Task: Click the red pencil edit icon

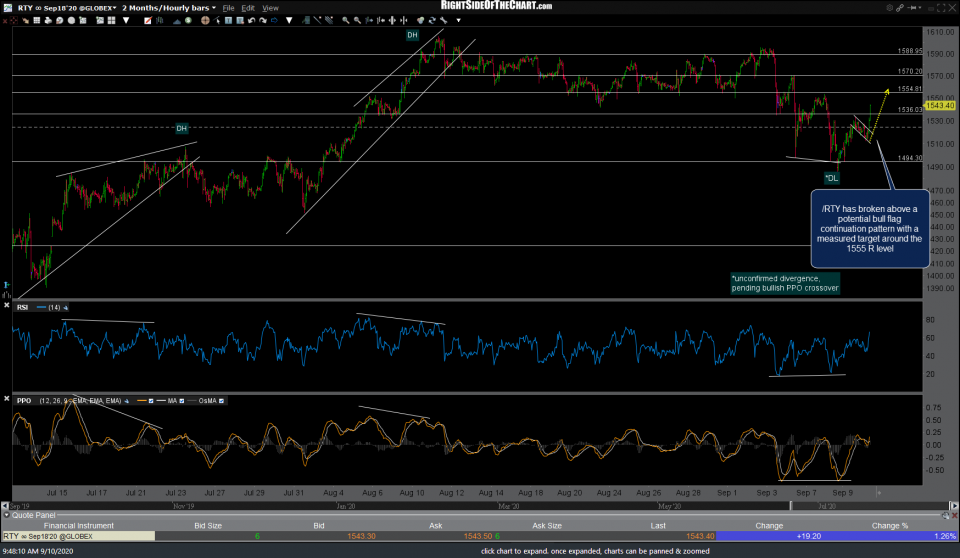Action: pos(148,20)
